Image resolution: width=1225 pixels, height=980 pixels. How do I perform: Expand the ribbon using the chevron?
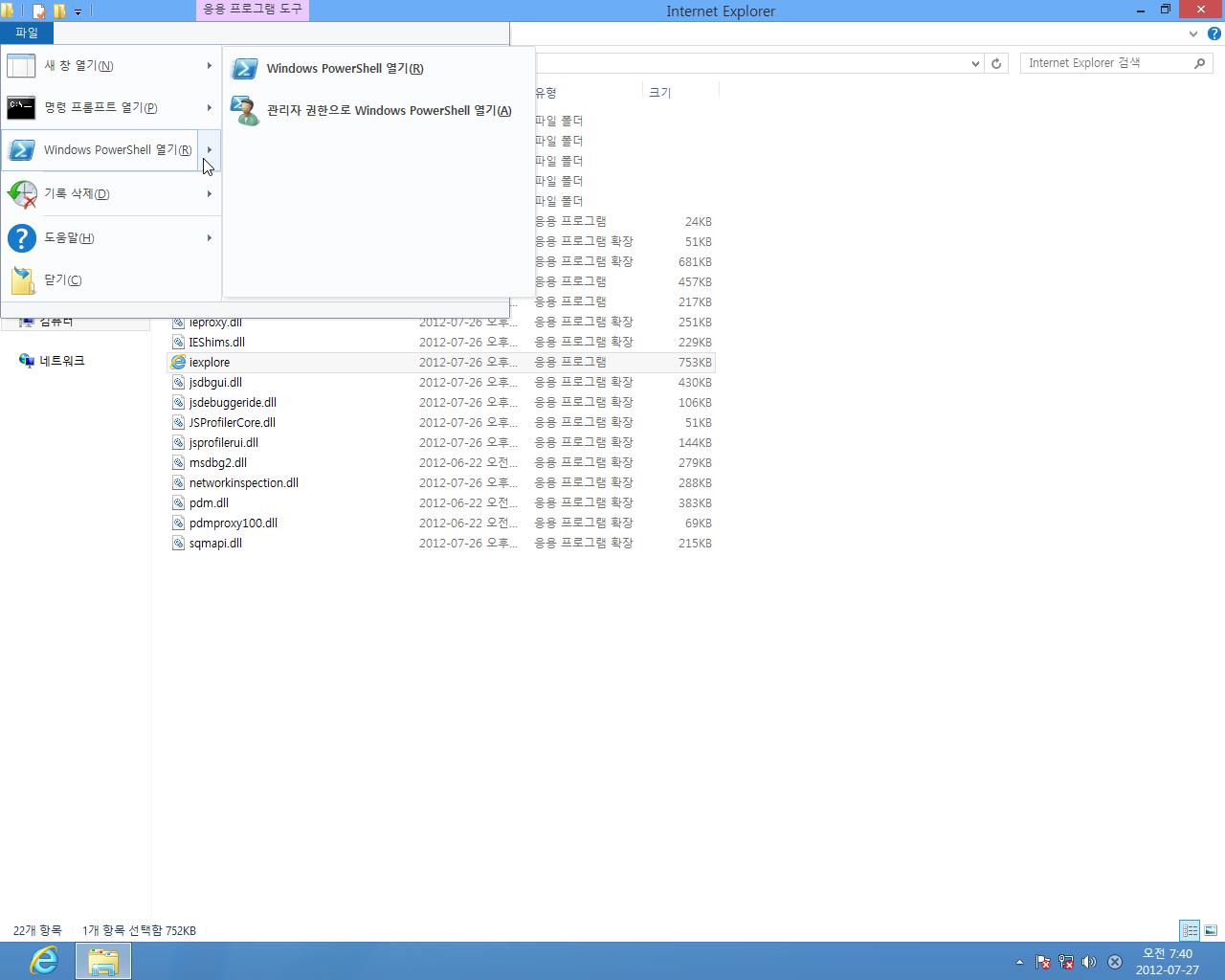click(x=1193, y=33)
